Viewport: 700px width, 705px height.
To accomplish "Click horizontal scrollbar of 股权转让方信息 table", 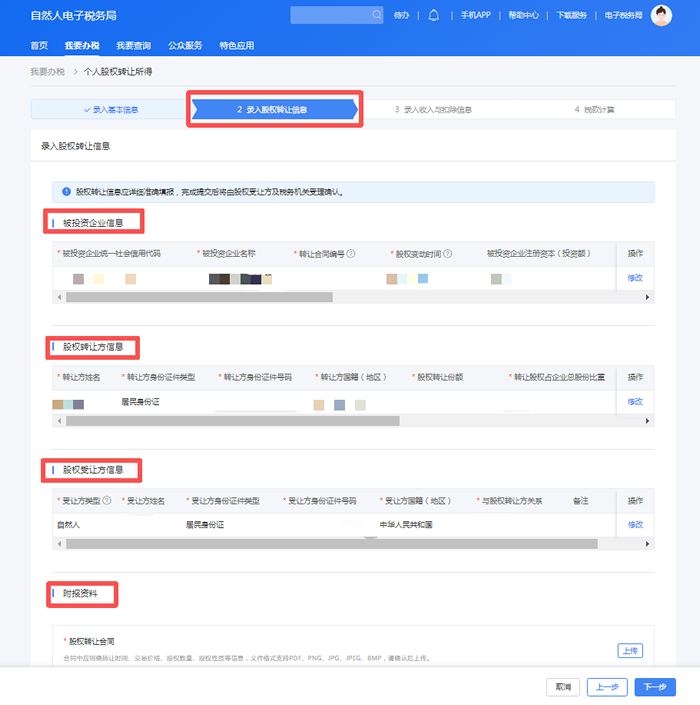I will coord(232,421).
